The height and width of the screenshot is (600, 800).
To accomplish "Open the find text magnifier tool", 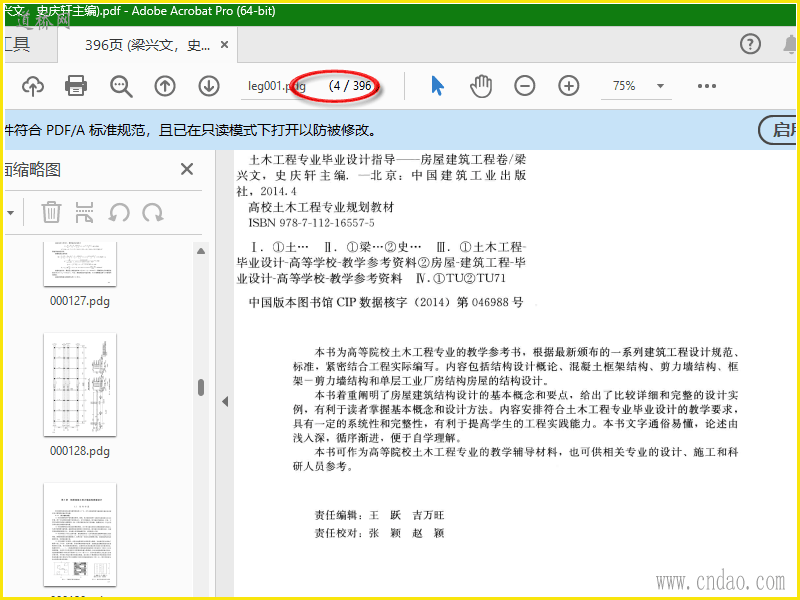I will [121, 86].
